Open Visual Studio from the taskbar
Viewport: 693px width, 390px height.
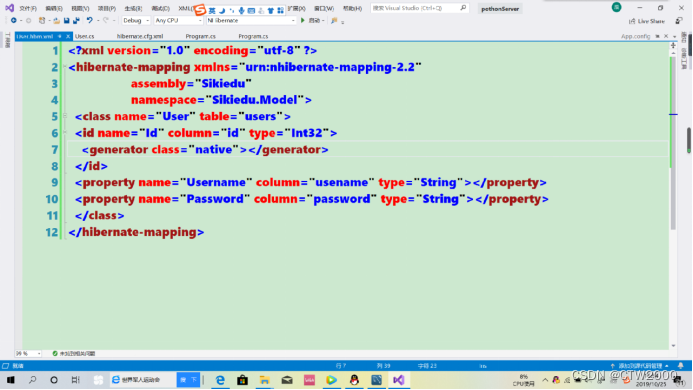click(x=398, y=380)
